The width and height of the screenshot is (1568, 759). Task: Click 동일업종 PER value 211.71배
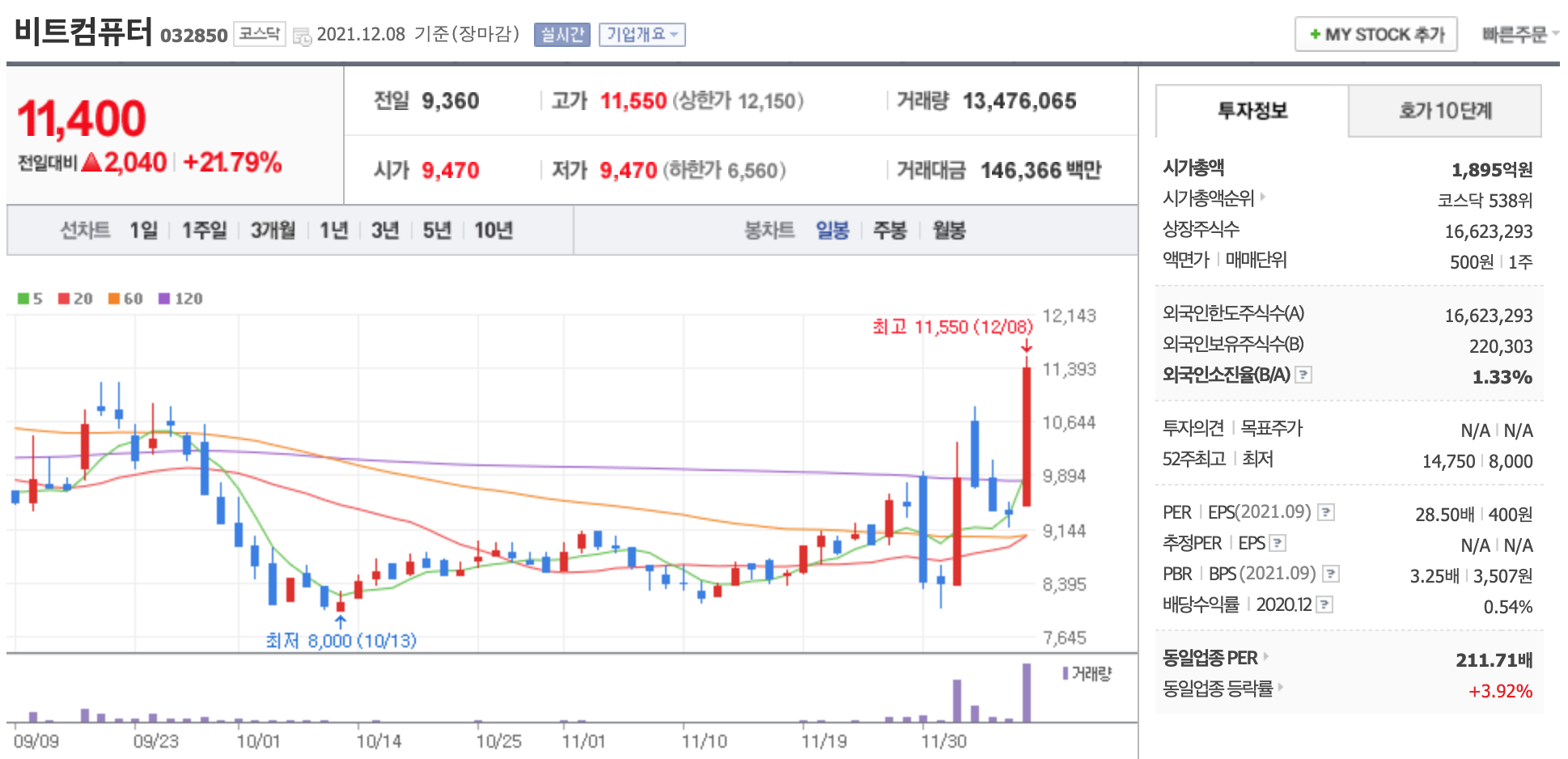1494,660
